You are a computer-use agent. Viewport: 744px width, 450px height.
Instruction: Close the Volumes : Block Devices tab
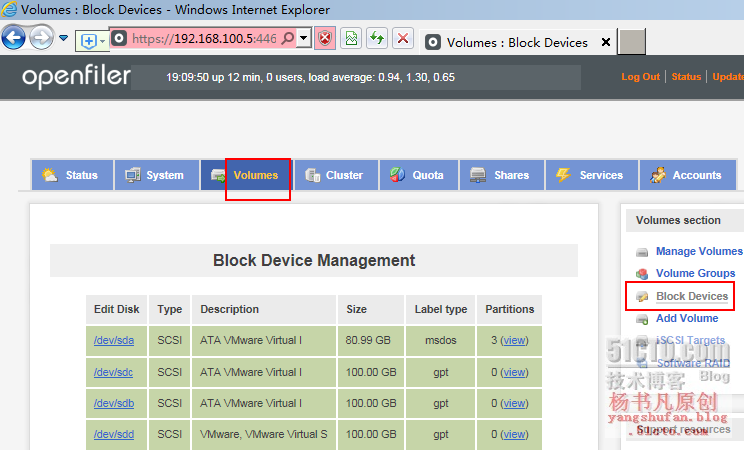coord(606,42)
